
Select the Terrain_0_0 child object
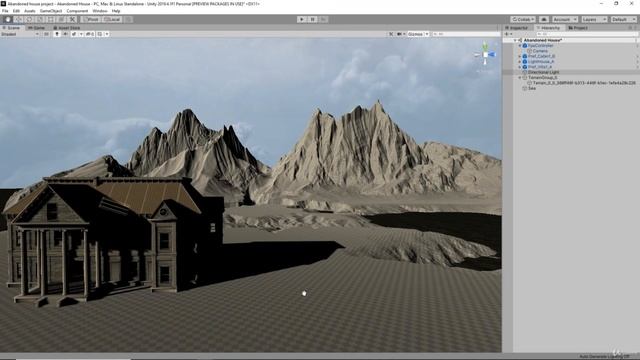point(584,83)
